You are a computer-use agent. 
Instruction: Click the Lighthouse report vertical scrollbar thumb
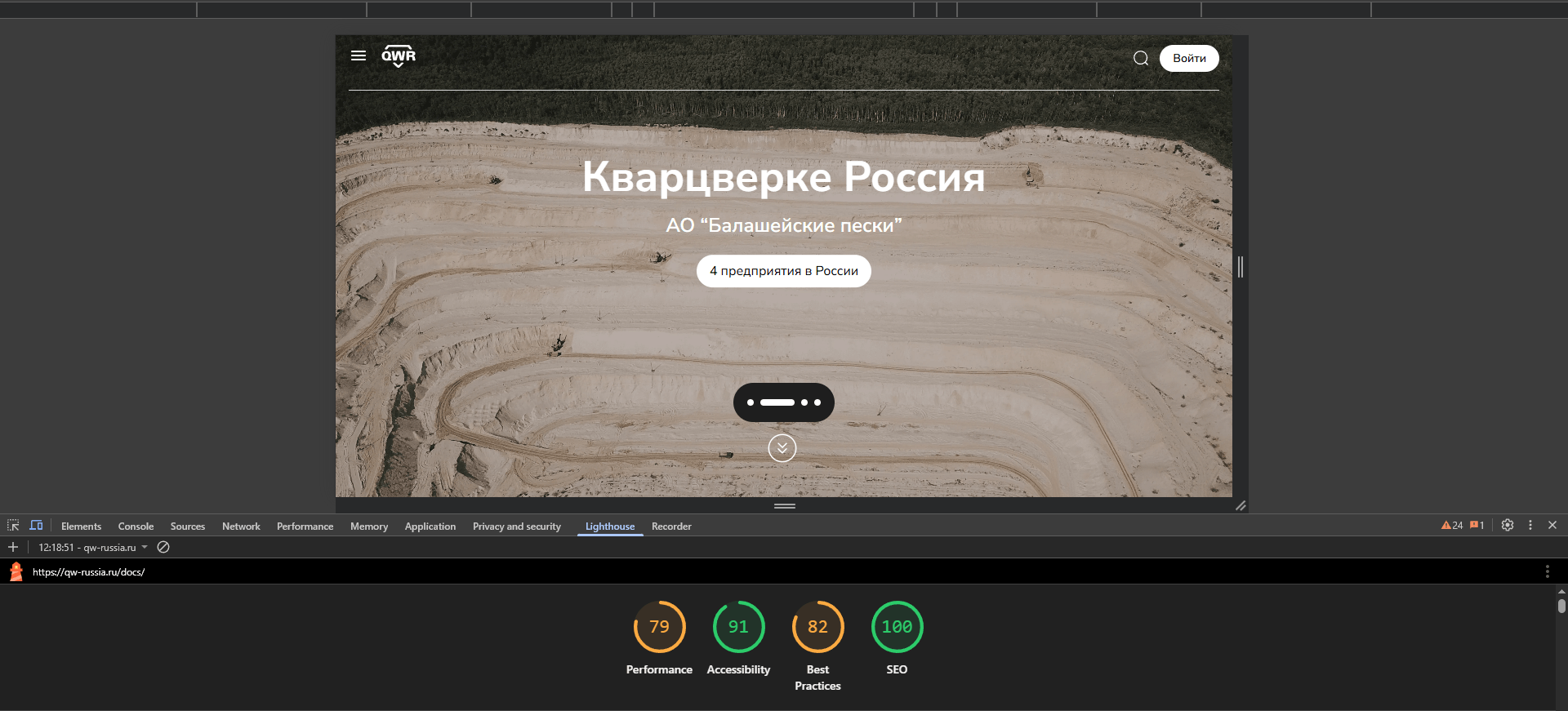tap(1561, 606)
